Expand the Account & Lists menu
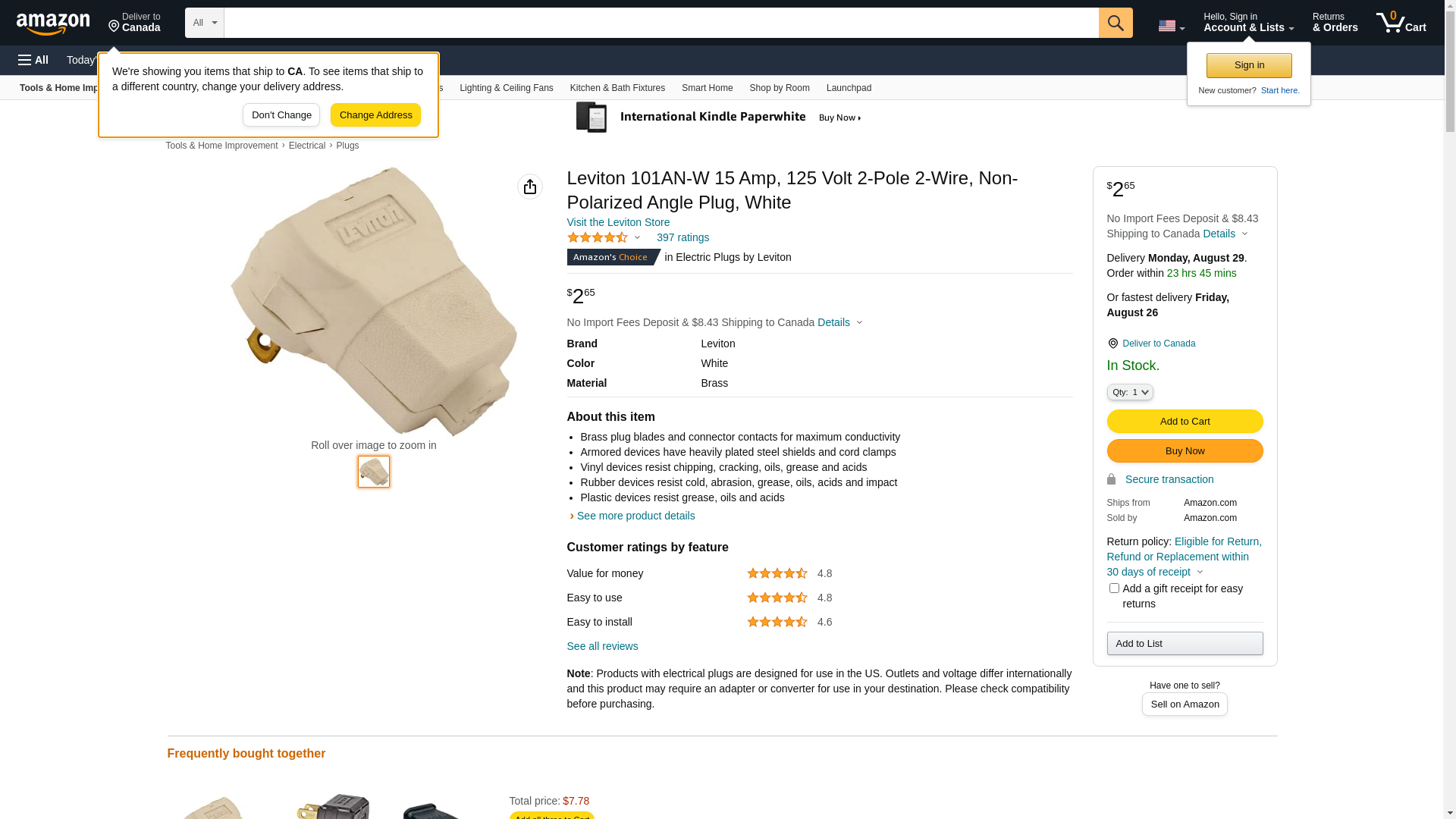Screen dimensions: 1456x819 (x=1248, y=23)
